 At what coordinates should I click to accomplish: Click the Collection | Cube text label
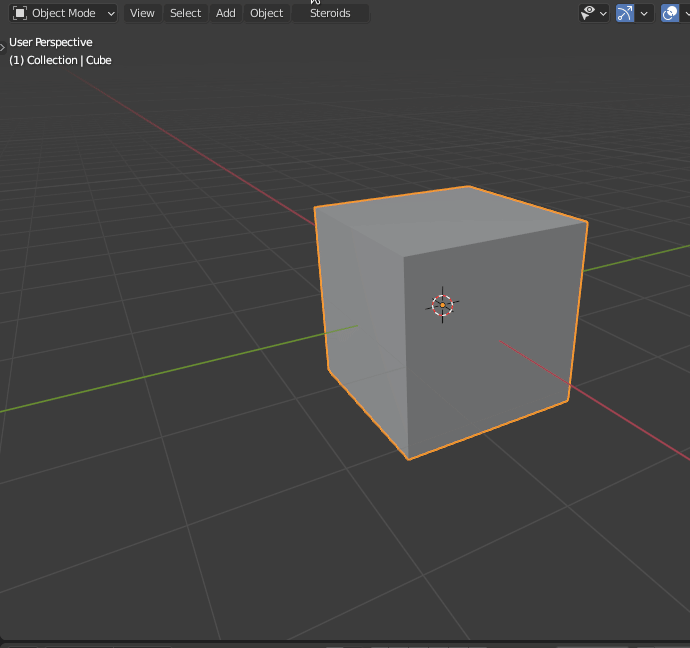click(x=60, y=60)
